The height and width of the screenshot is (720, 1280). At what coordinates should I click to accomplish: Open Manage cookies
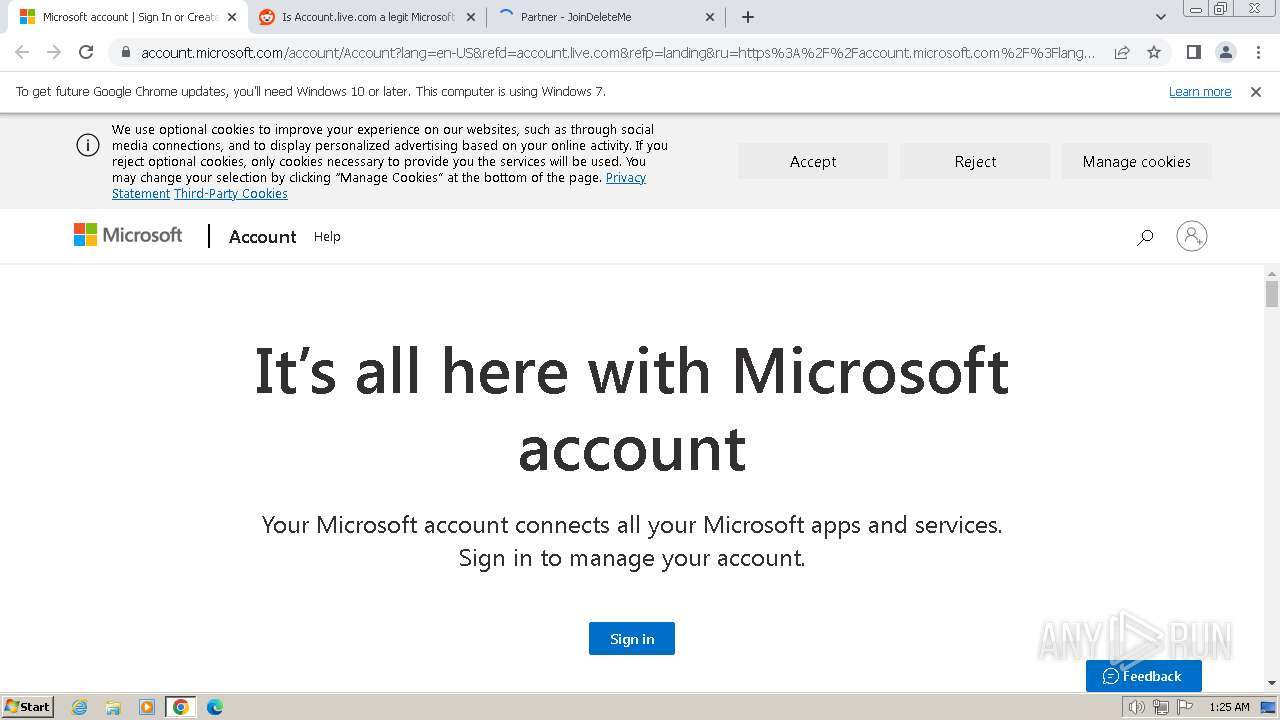[1137, 161]
